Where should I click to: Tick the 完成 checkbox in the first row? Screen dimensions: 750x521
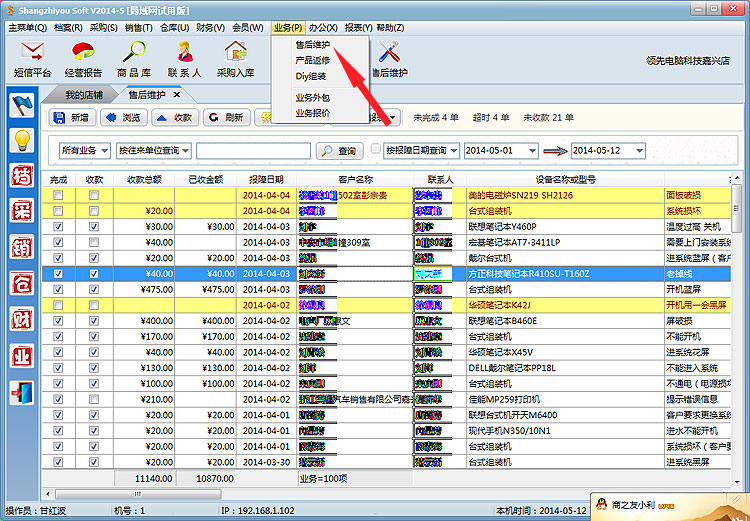coord(58,196)
